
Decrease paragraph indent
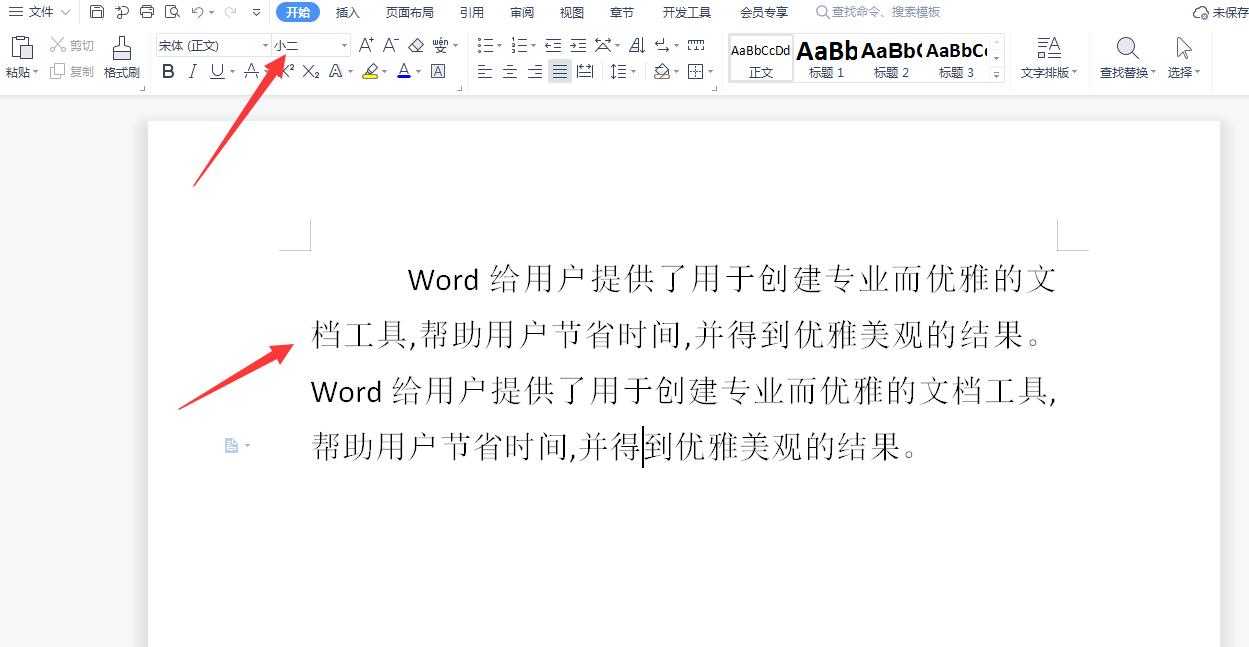click(x=552, y=45)
